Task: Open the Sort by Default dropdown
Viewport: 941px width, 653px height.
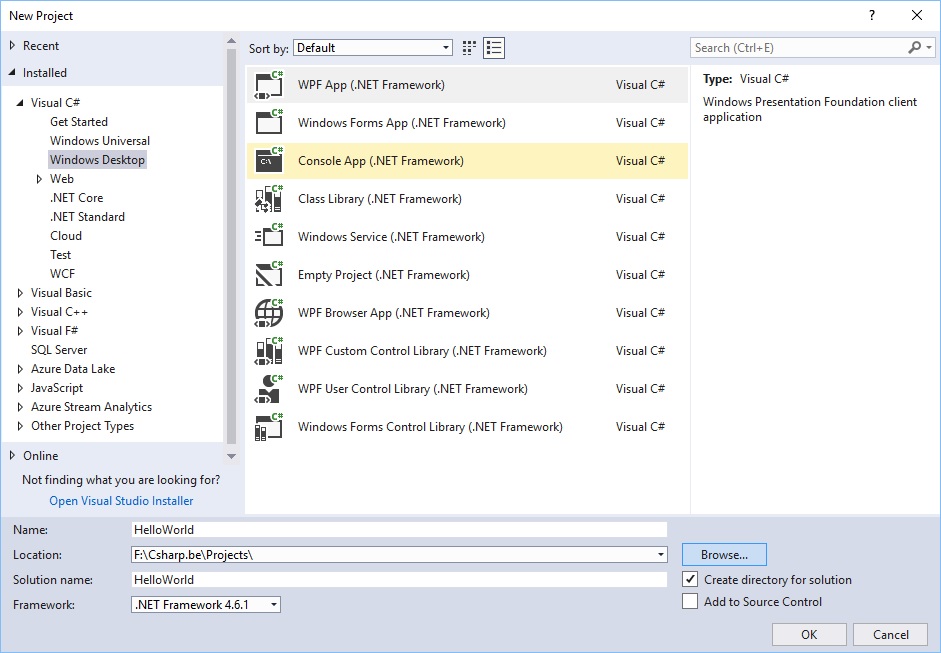Action: pyautogui.click(x=373, y=48)
